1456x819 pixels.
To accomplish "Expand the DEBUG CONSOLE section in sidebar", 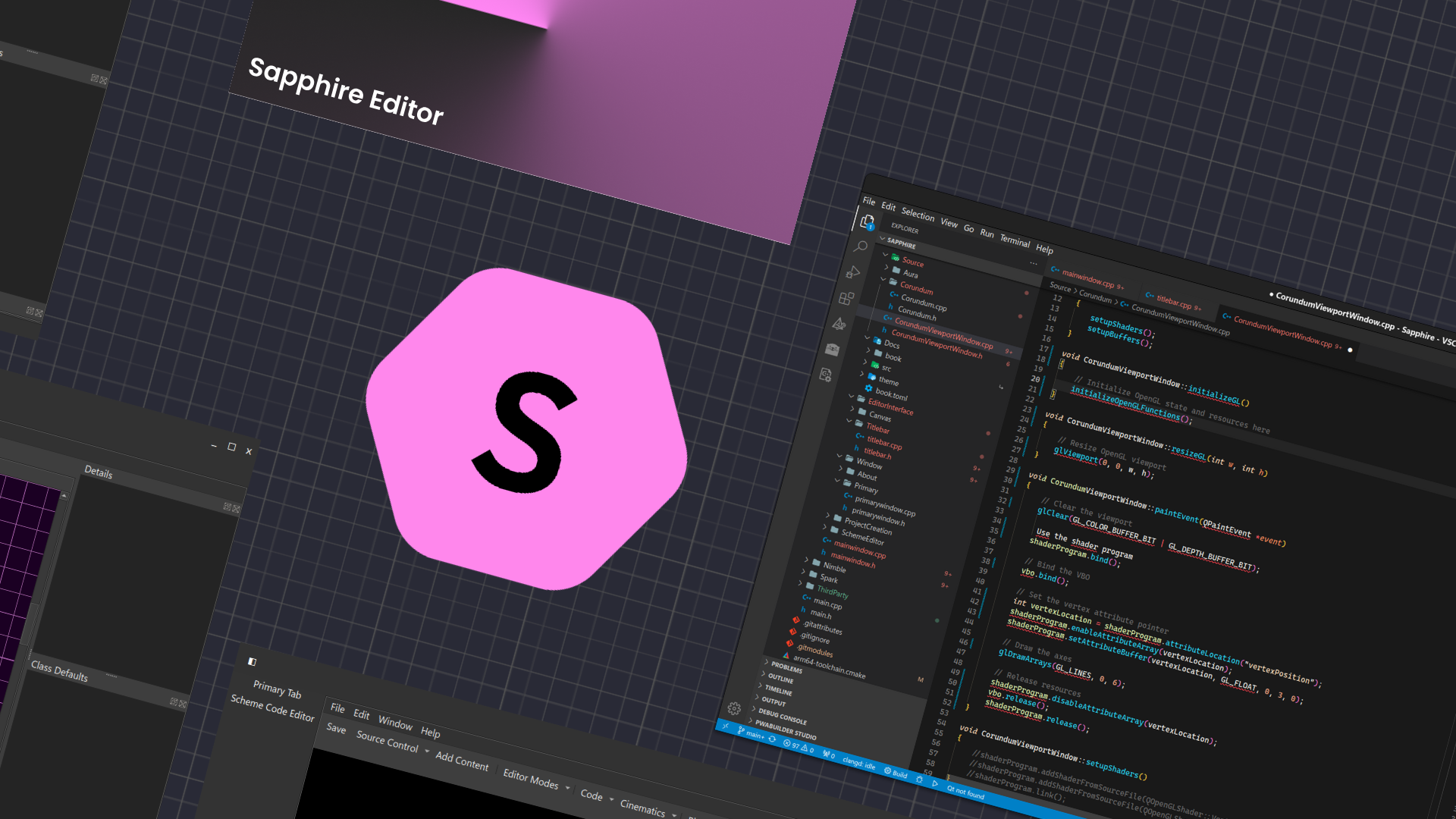I will 755,710.
